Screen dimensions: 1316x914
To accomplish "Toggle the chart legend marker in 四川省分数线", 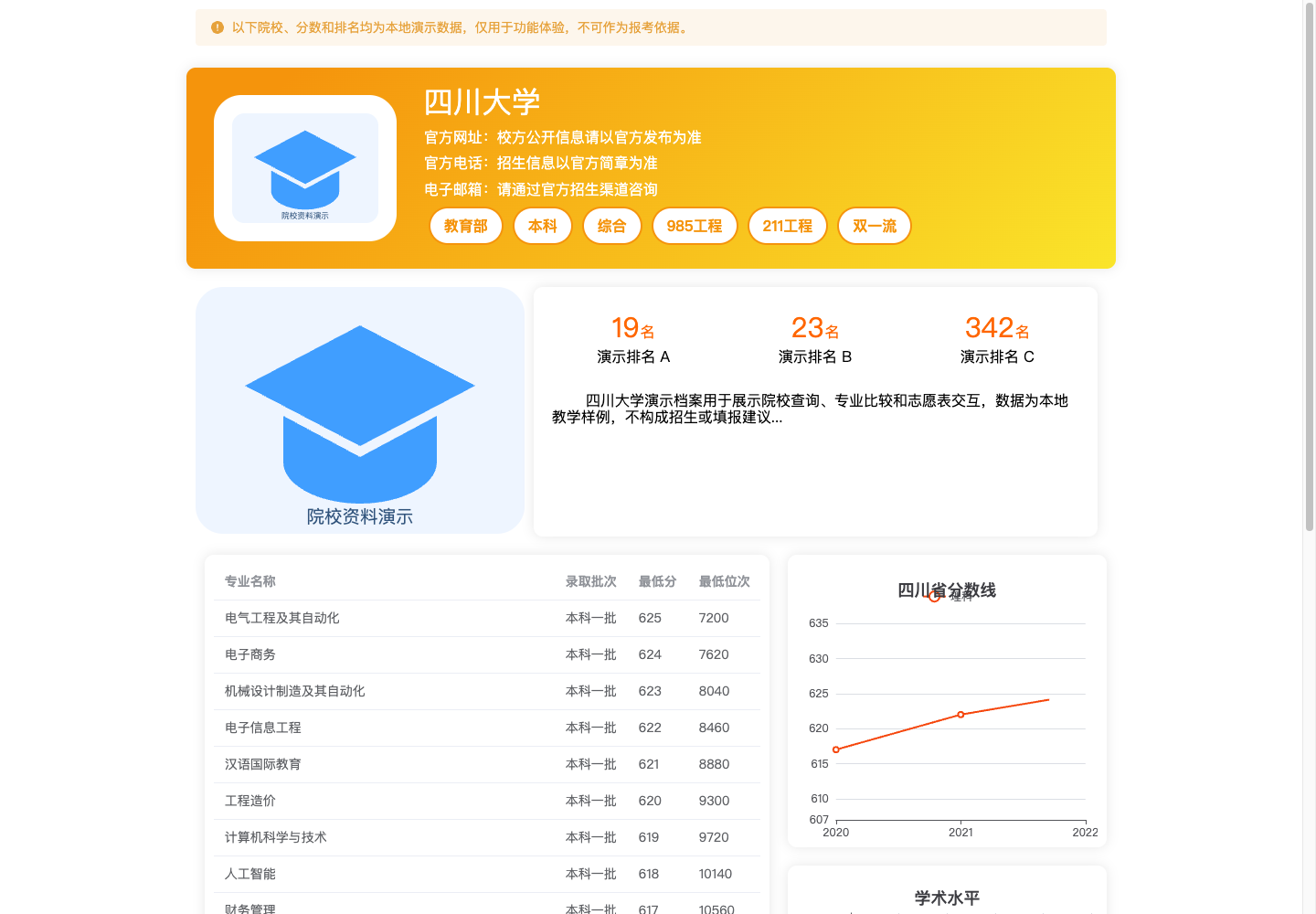I will [x=934, y=596].
